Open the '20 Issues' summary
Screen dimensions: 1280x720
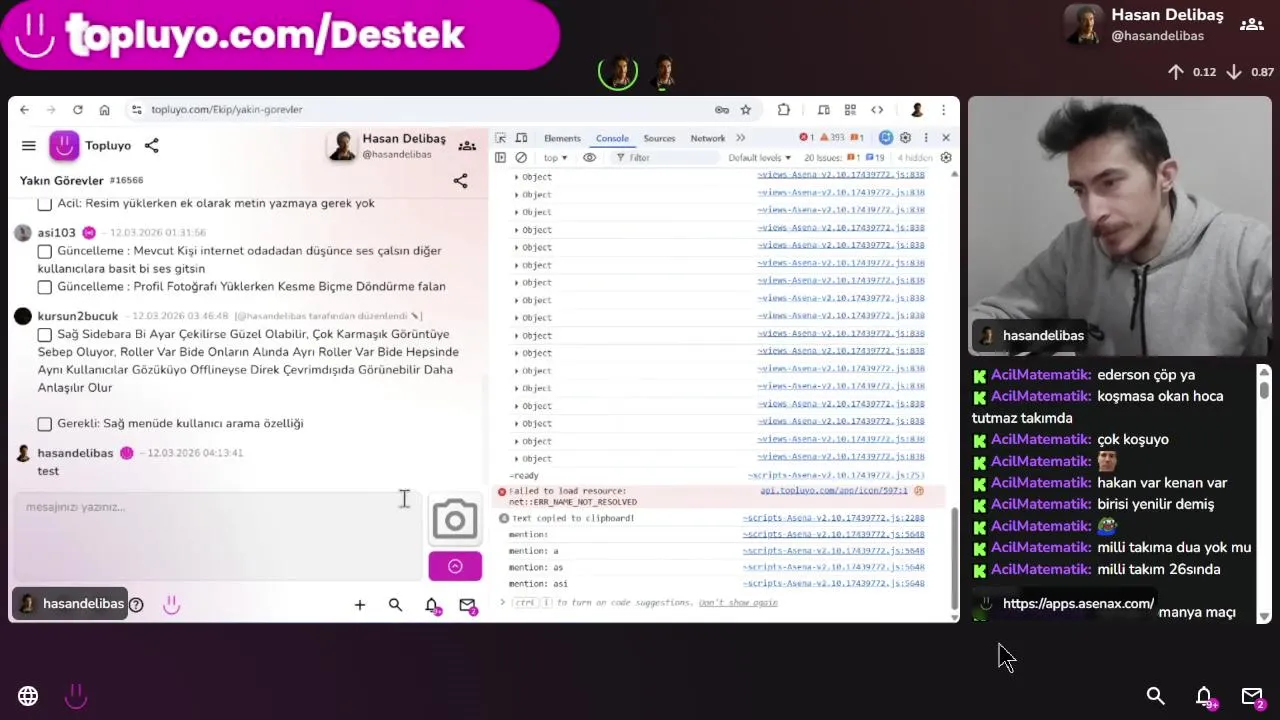[x=845, y=158]
